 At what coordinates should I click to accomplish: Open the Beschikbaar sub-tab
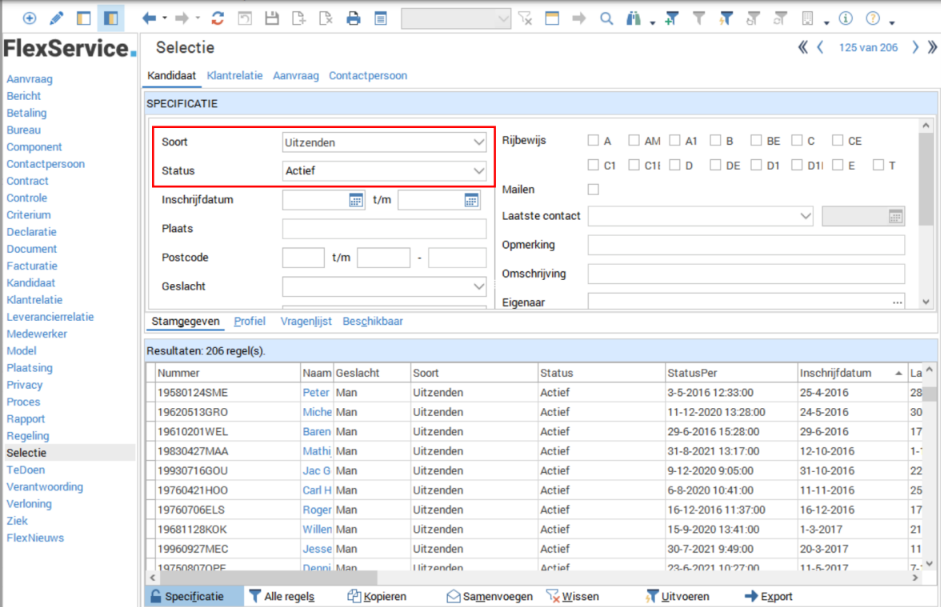(373, 321)
